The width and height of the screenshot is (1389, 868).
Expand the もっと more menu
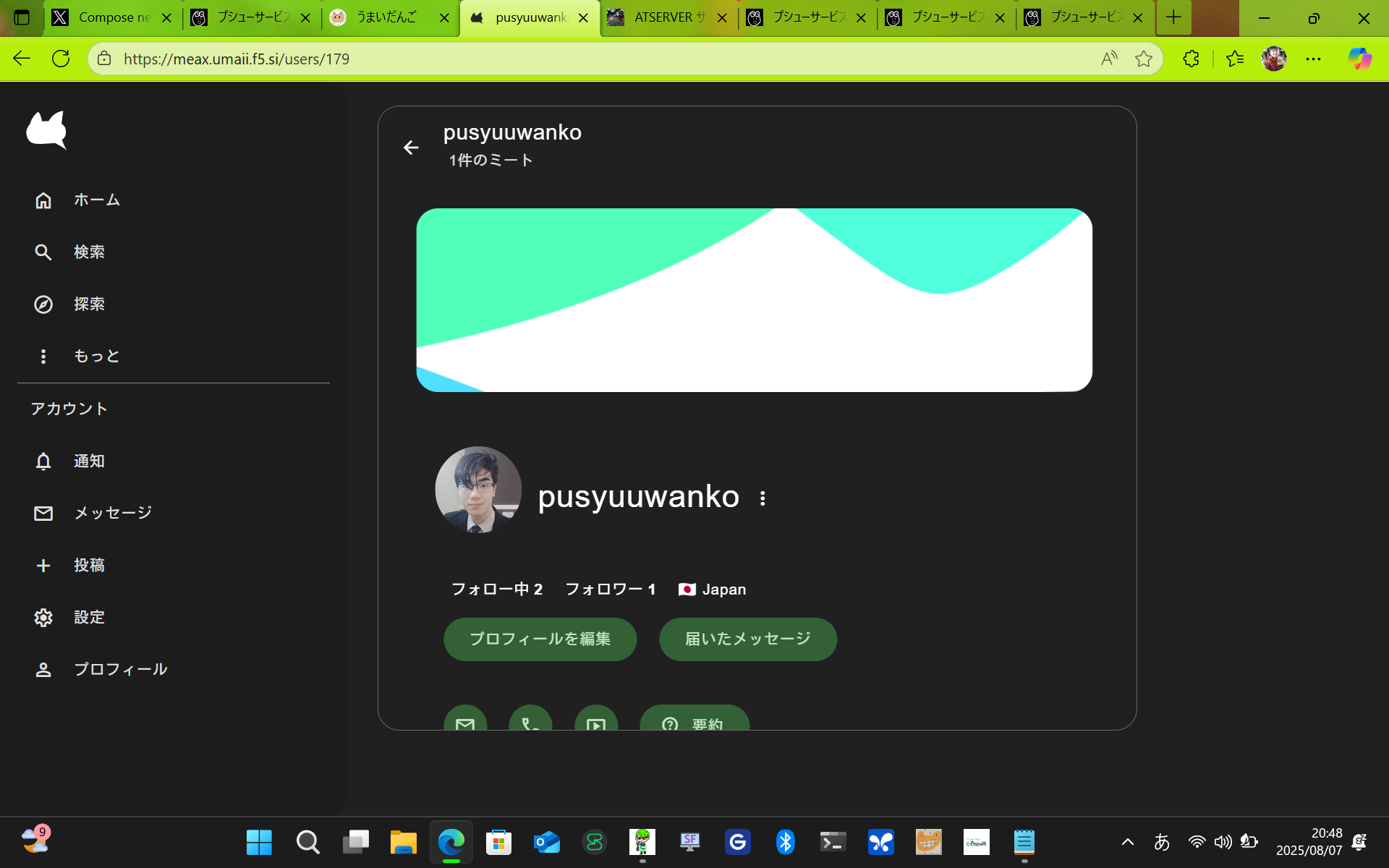(77, 356)
